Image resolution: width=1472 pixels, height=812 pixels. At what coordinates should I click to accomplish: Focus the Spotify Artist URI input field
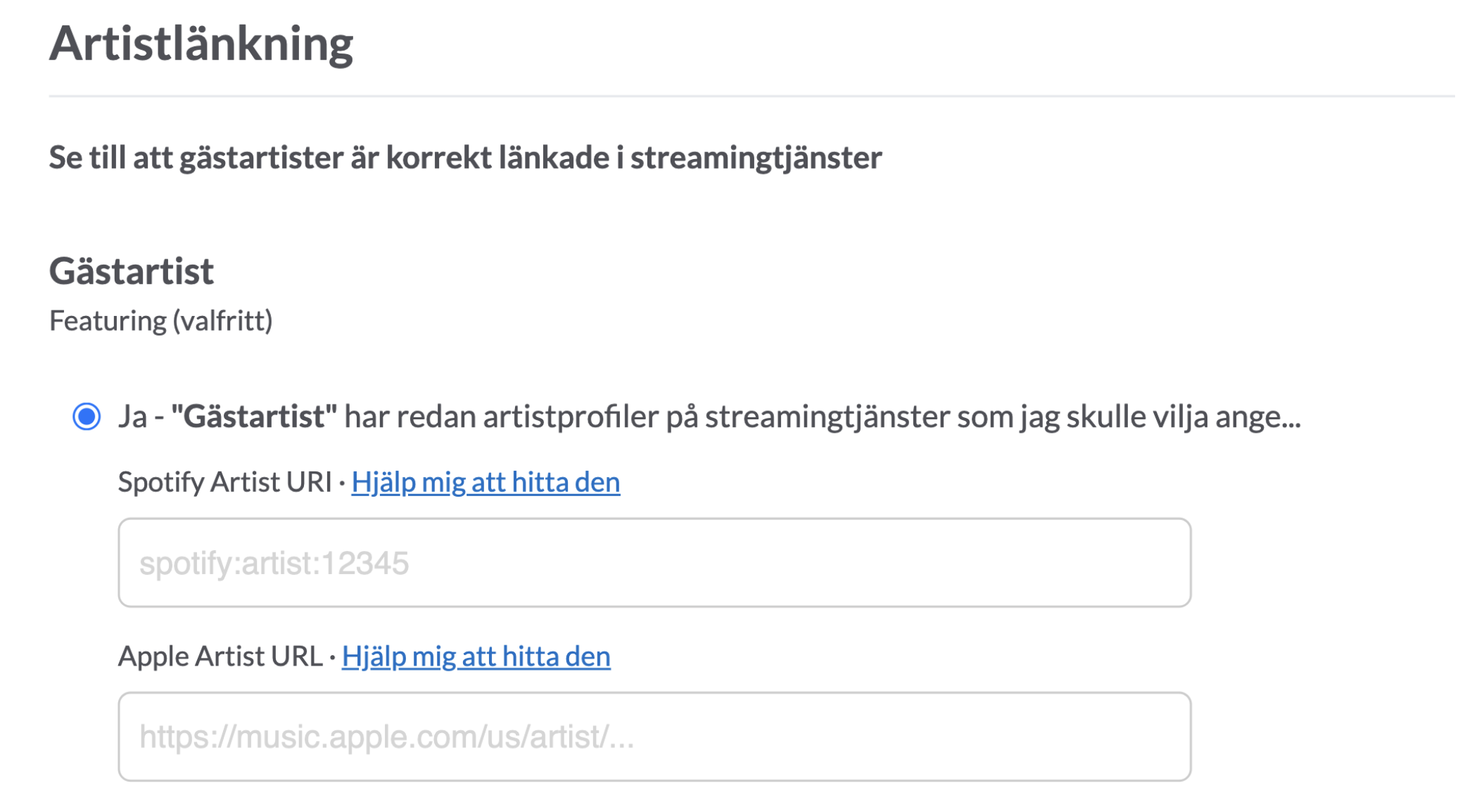pos(654,563)
